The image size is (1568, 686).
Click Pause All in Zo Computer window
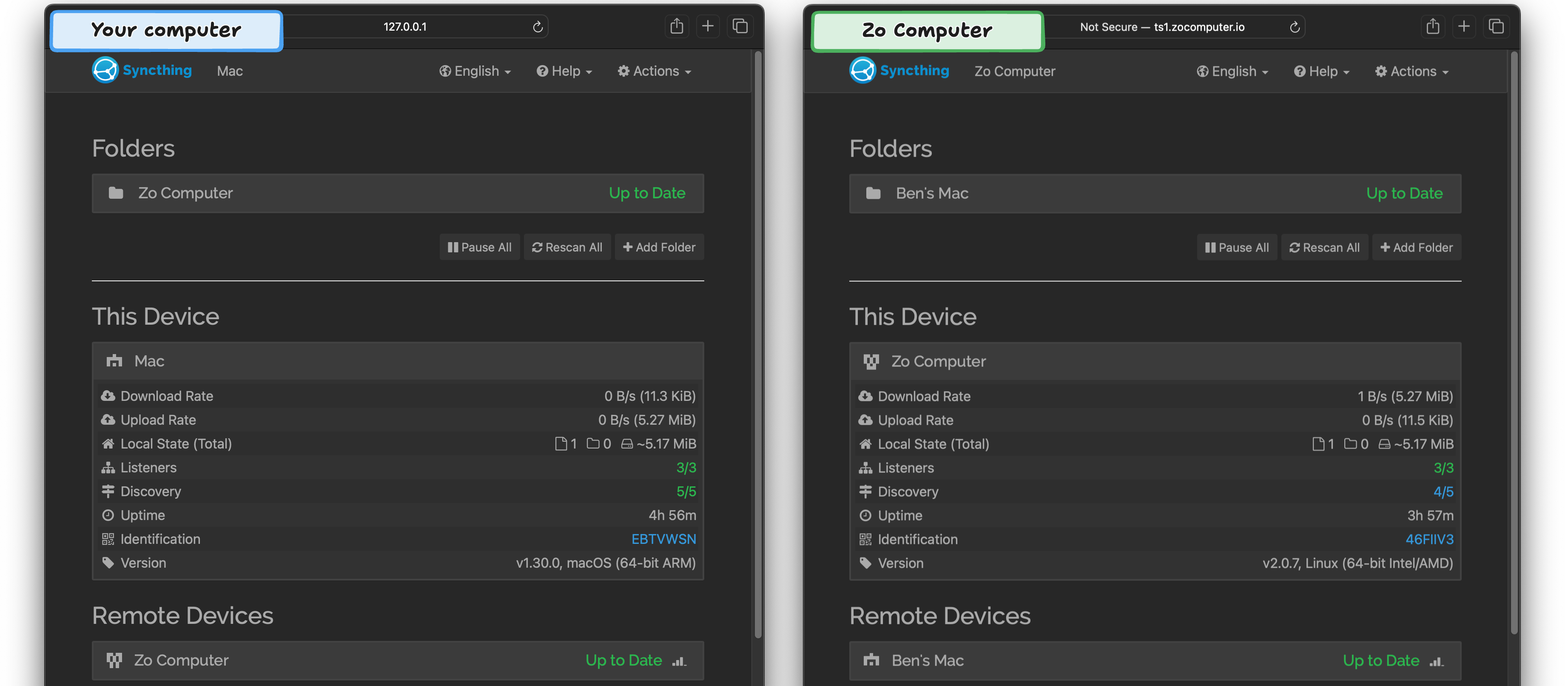click(x=1237, y=247)
